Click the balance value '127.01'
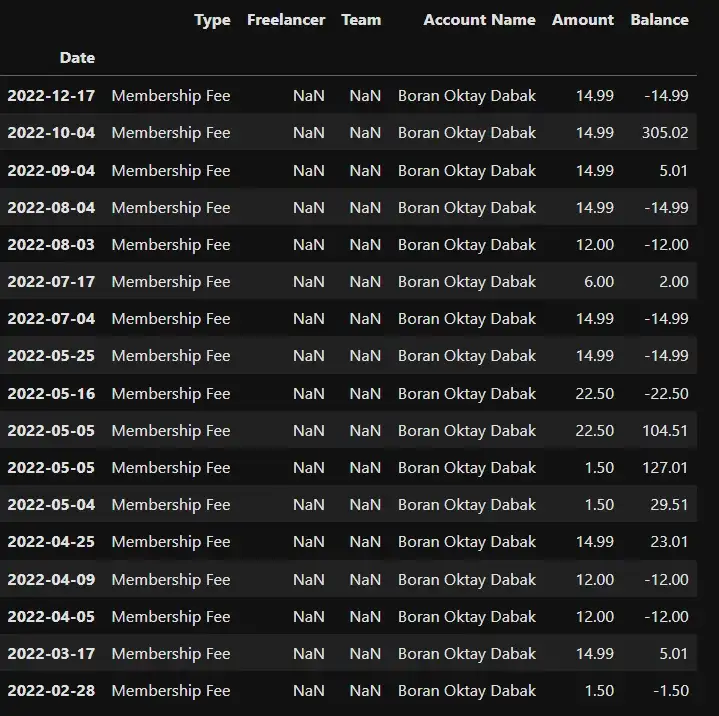Image resolution: width=719 pixels, height=716 pixels. tap(665, 467)
